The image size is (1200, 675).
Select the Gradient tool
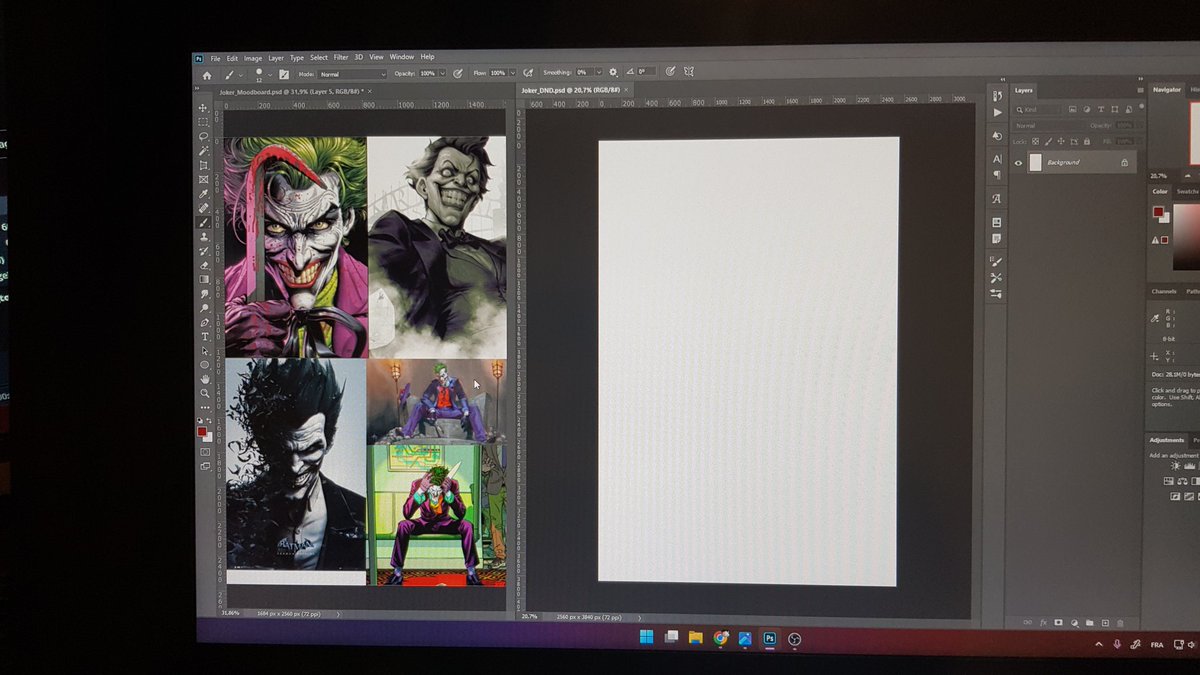click(204, 279)
